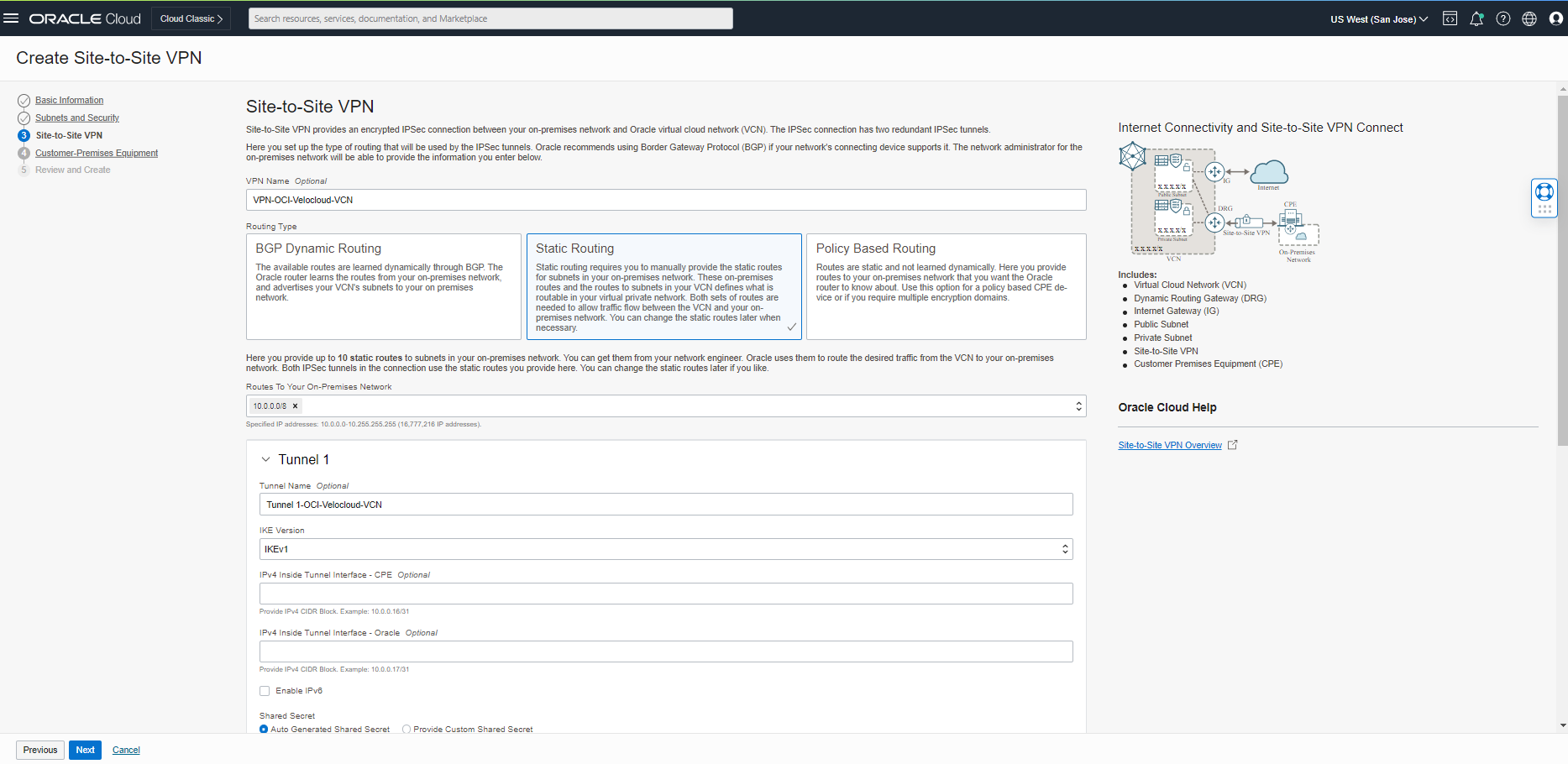Open the hamburger navigation menu

[x=11, y=18]
